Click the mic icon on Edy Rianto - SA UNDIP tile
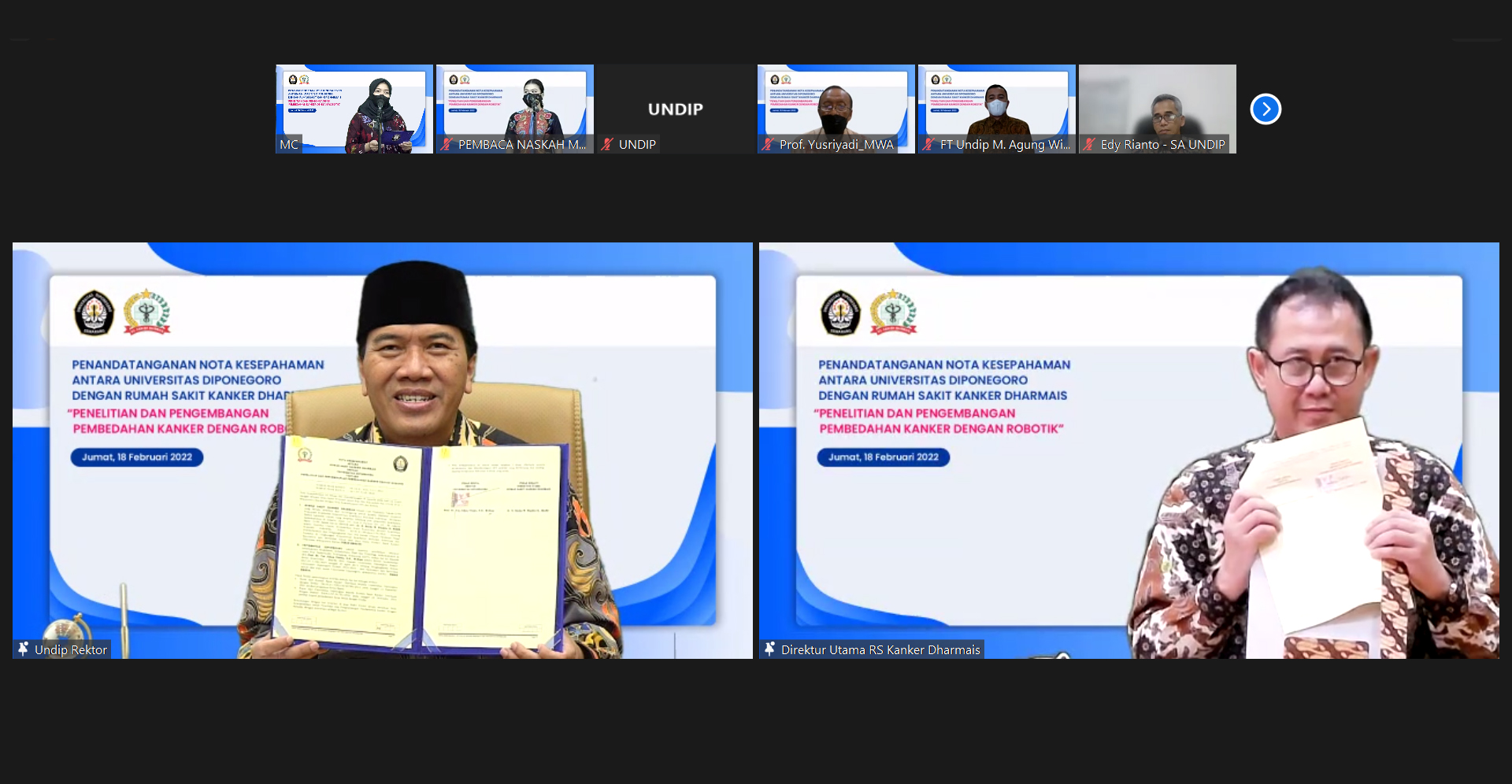This screenshot has height=784, width=1512. coord(1089,145)
